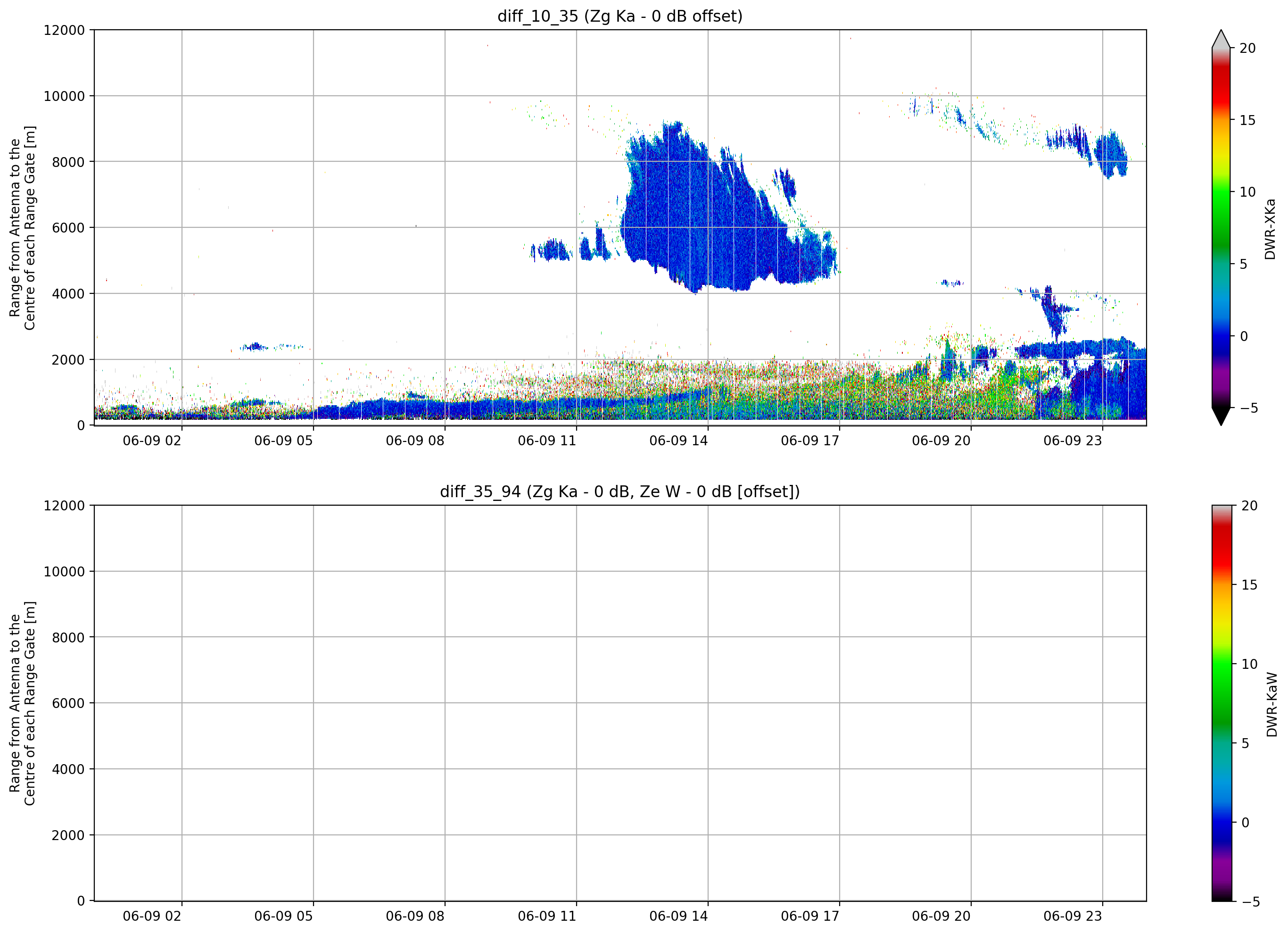Click the '−5' tick on DWR-KaW colorbar
Viewport: 1288px width, 933px height.
pos(1250,902)
